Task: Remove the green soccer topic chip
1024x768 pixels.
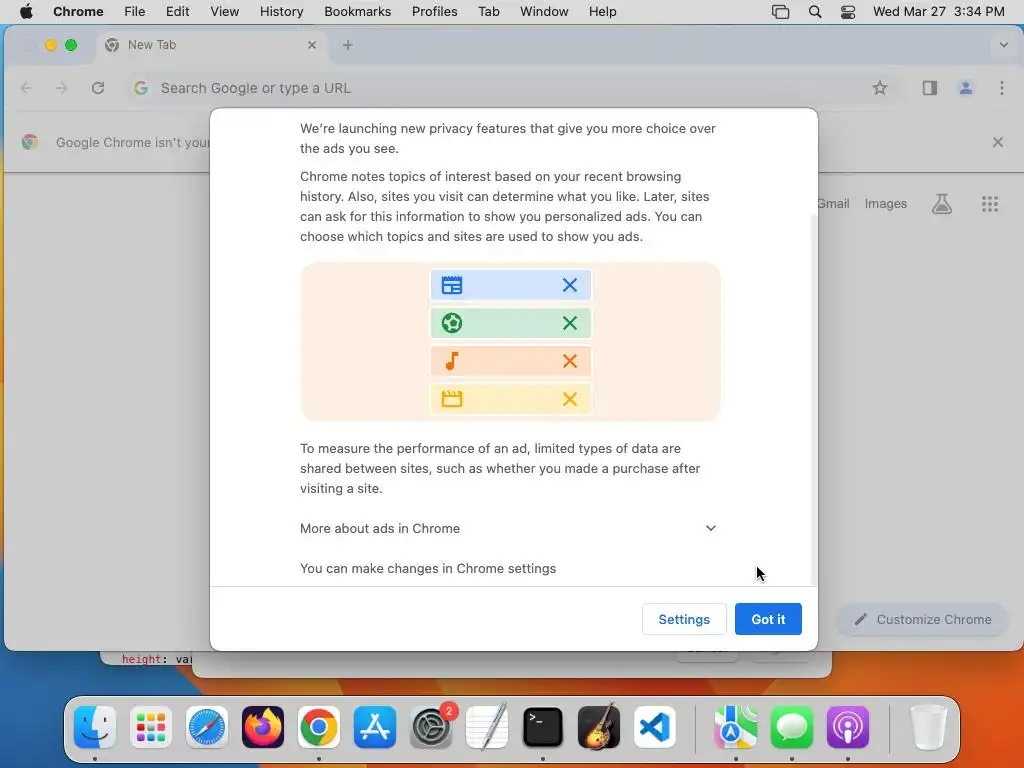Action: click(x=569, y=323)
